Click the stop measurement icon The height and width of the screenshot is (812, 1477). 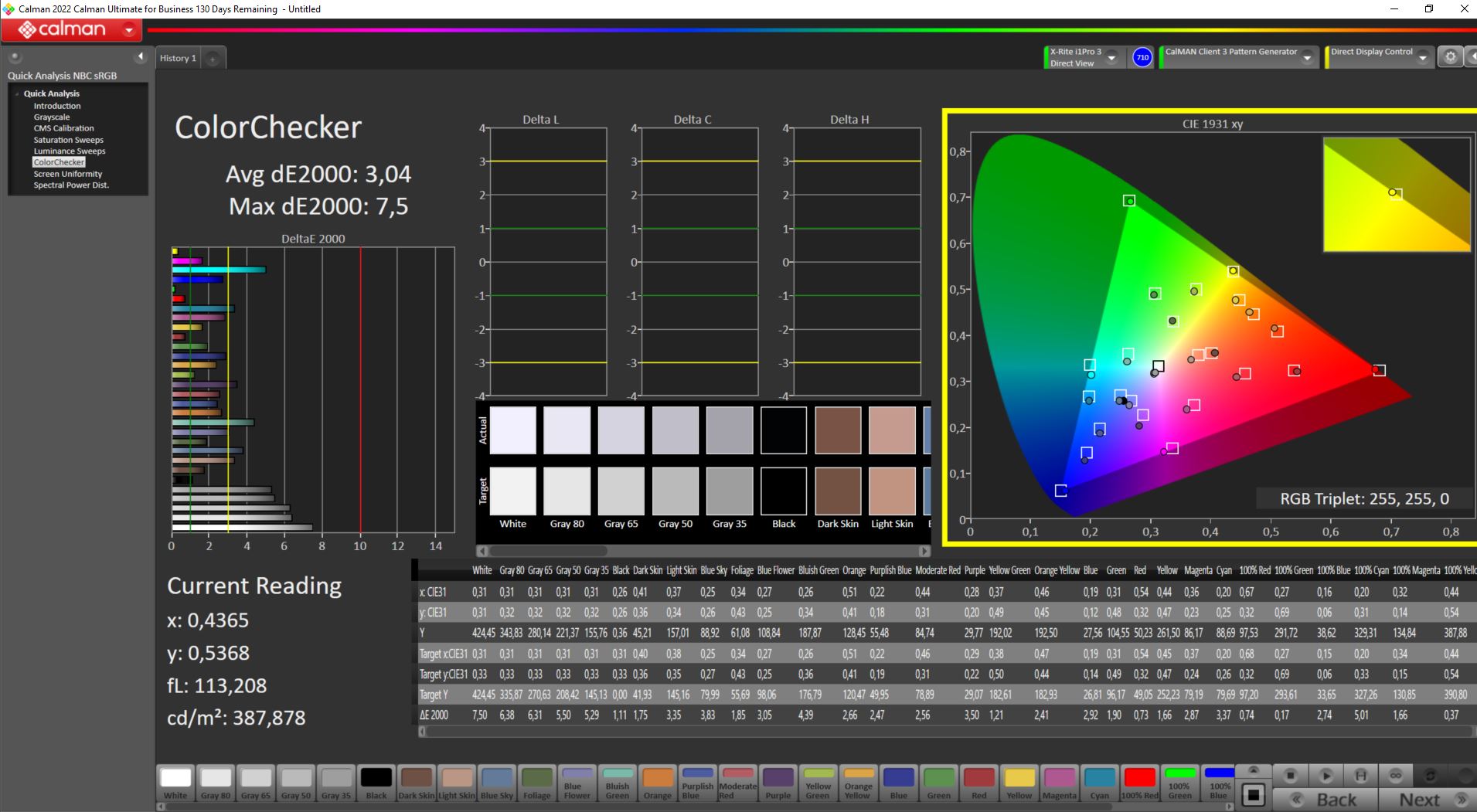1290,775
